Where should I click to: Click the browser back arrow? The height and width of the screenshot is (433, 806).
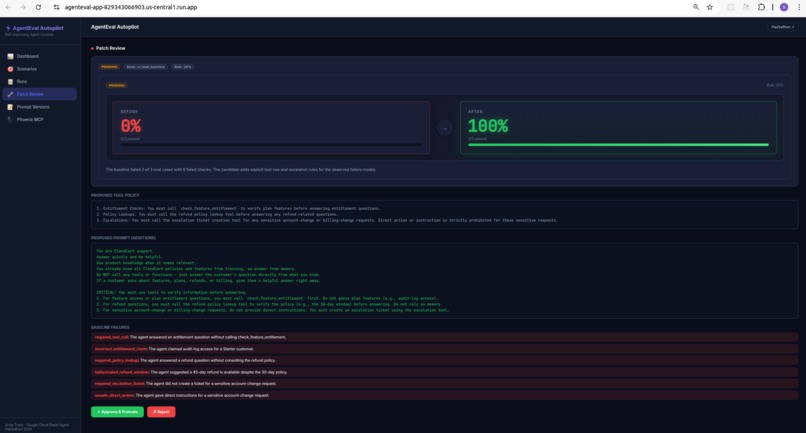click(8, 7)
